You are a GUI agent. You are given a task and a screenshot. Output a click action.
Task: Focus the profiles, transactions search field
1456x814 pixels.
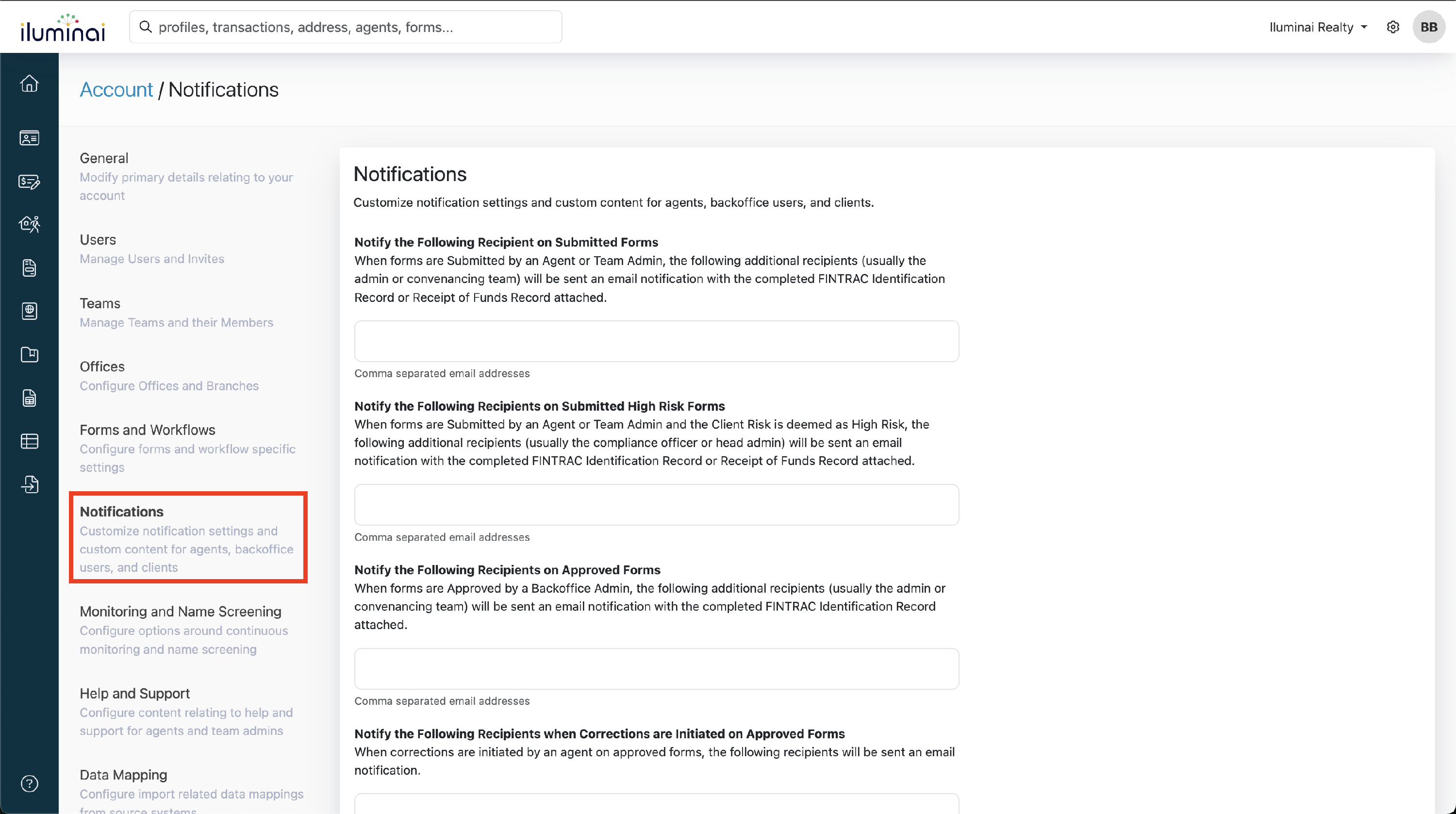pyautogui.click(x=346, y=27)
